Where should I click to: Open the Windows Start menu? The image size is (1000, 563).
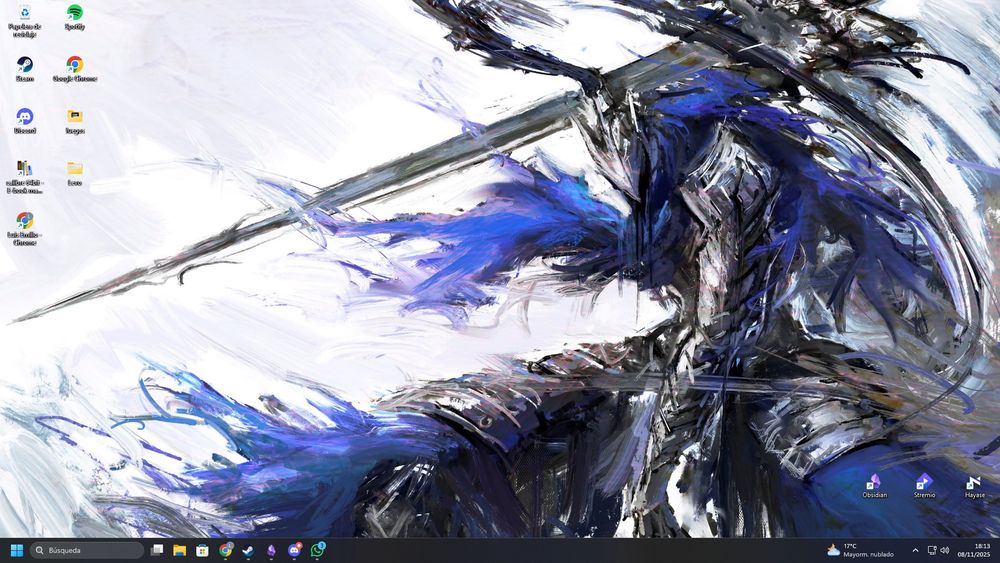[17, 550]
